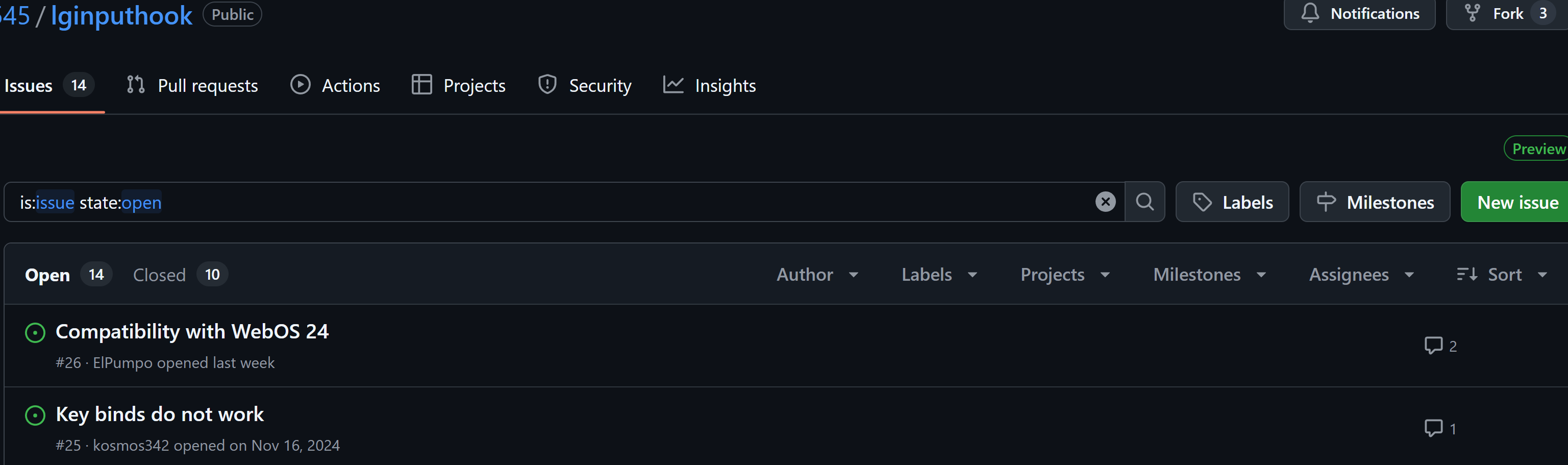Click the magnifying glass search button
1568x465 pixels.
(x=1144, y=202)
